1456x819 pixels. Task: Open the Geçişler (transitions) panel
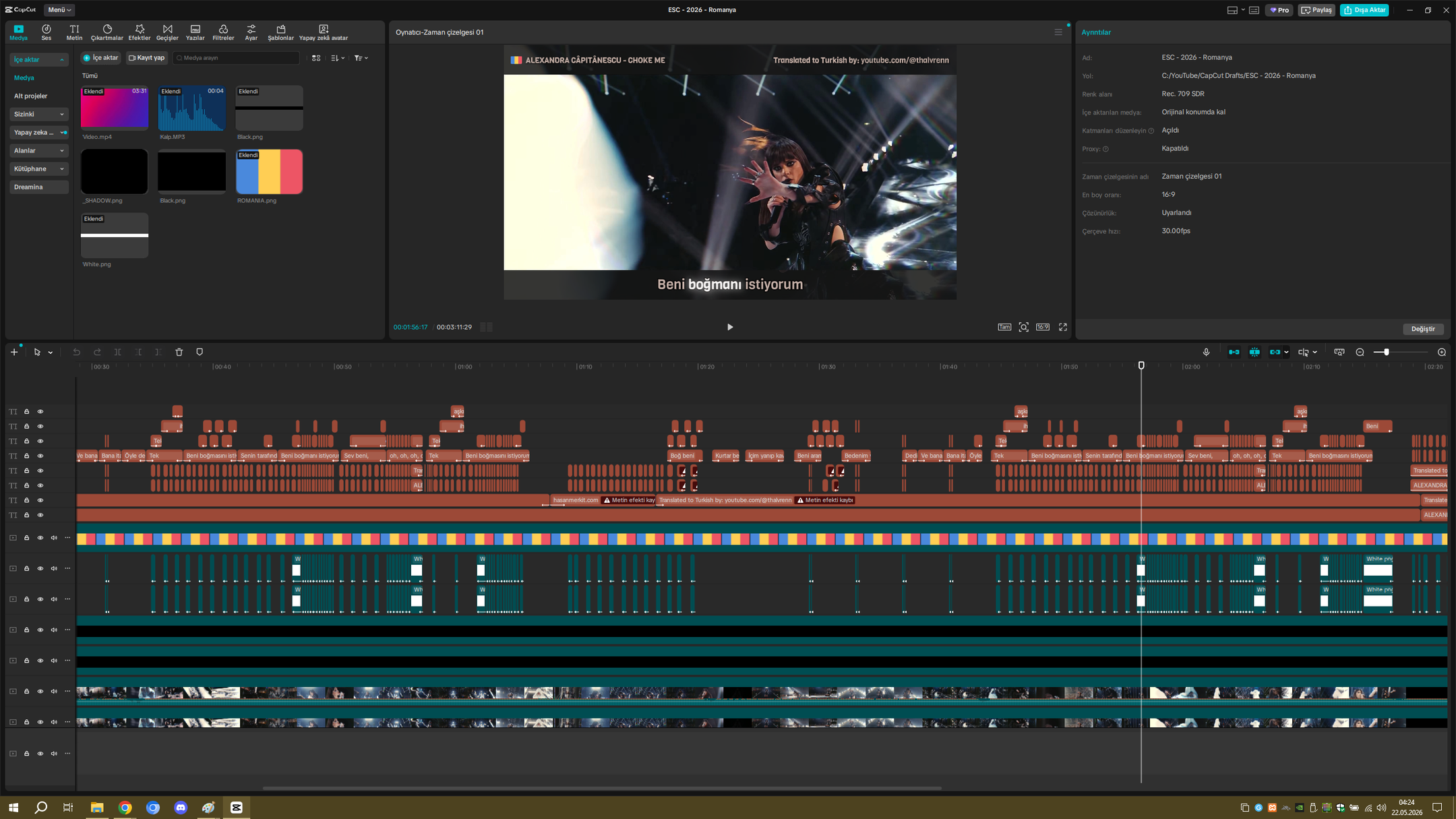pos(167,32)
